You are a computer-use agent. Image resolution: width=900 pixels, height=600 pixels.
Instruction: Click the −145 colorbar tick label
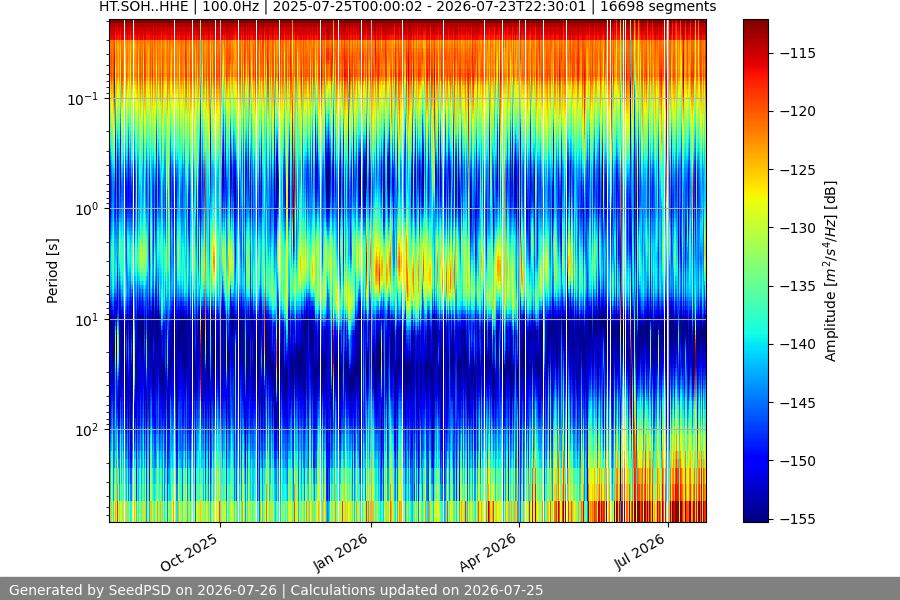(798, 403)
